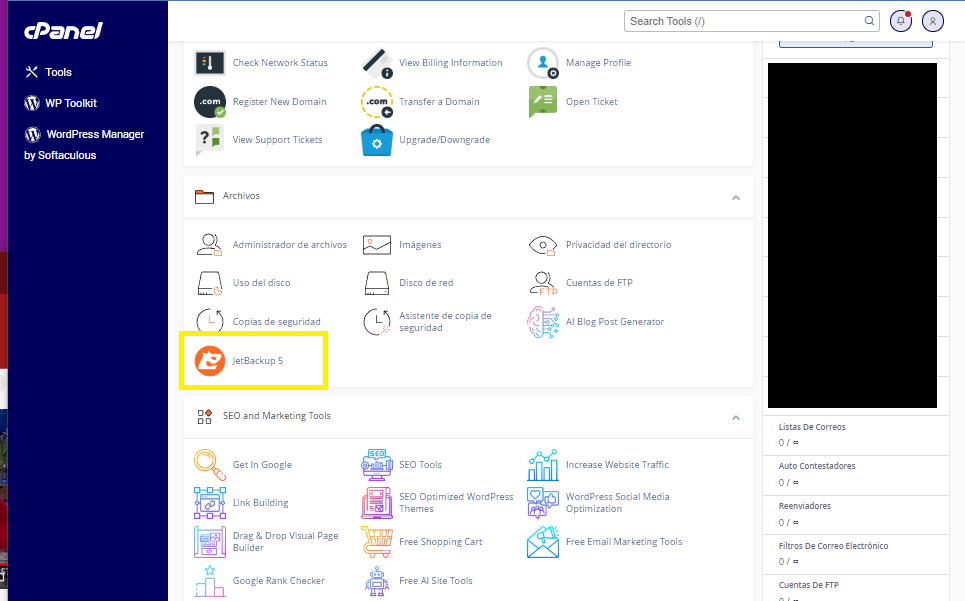Click the Search Tools input field
The height and width of the screenshot is (601, 965).
point(745,21)
